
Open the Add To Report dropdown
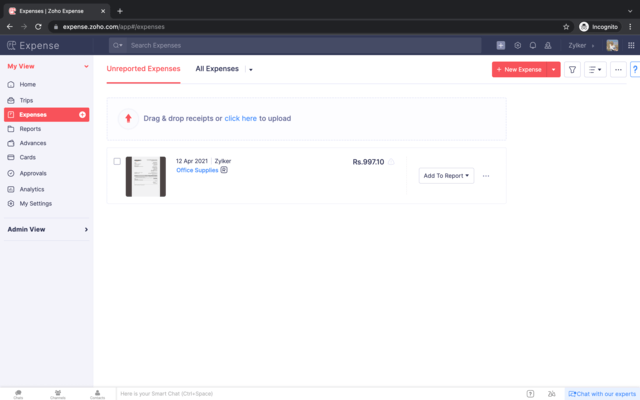[x=446, y=176]
